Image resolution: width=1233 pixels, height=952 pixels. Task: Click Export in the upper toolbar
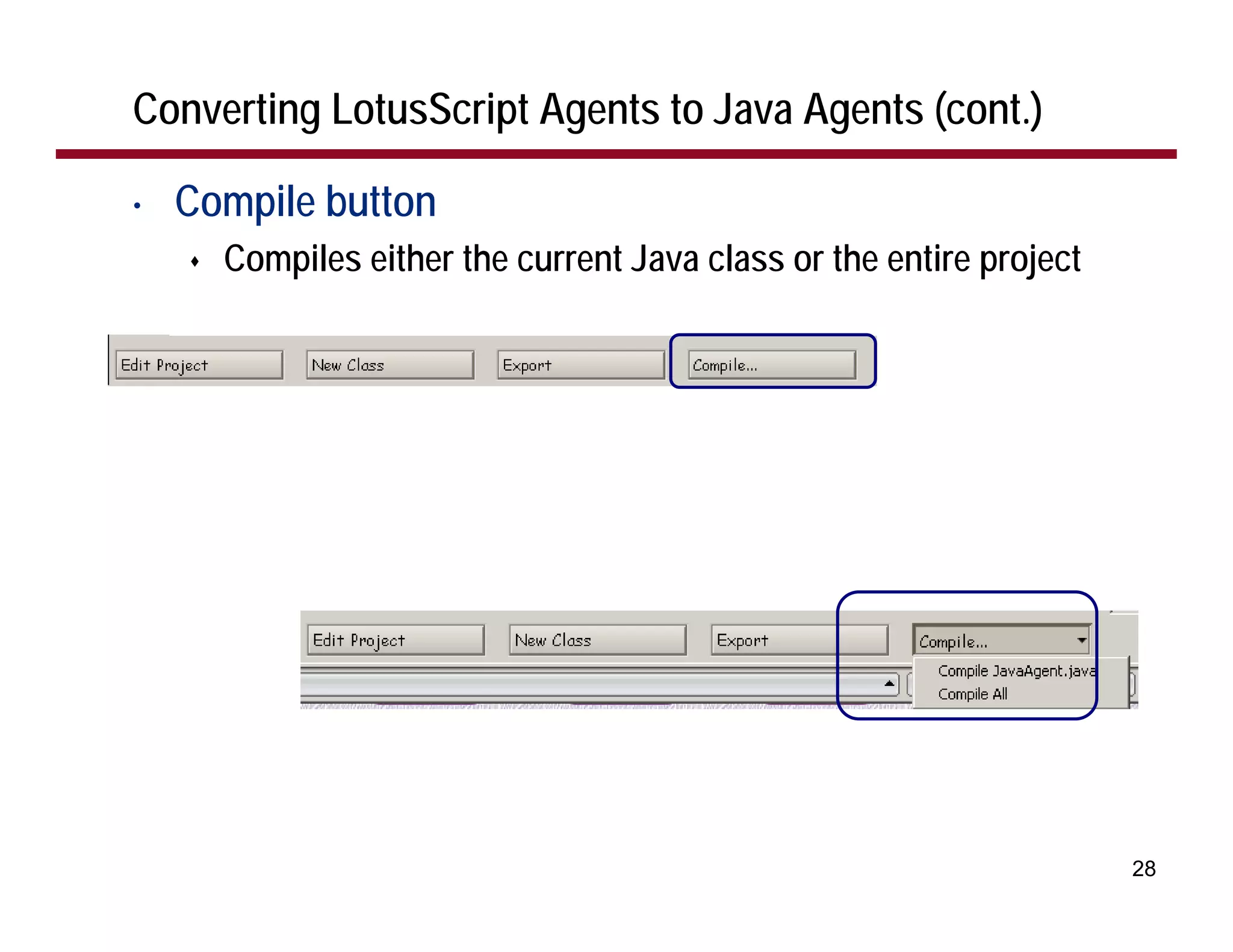[581, 365]
